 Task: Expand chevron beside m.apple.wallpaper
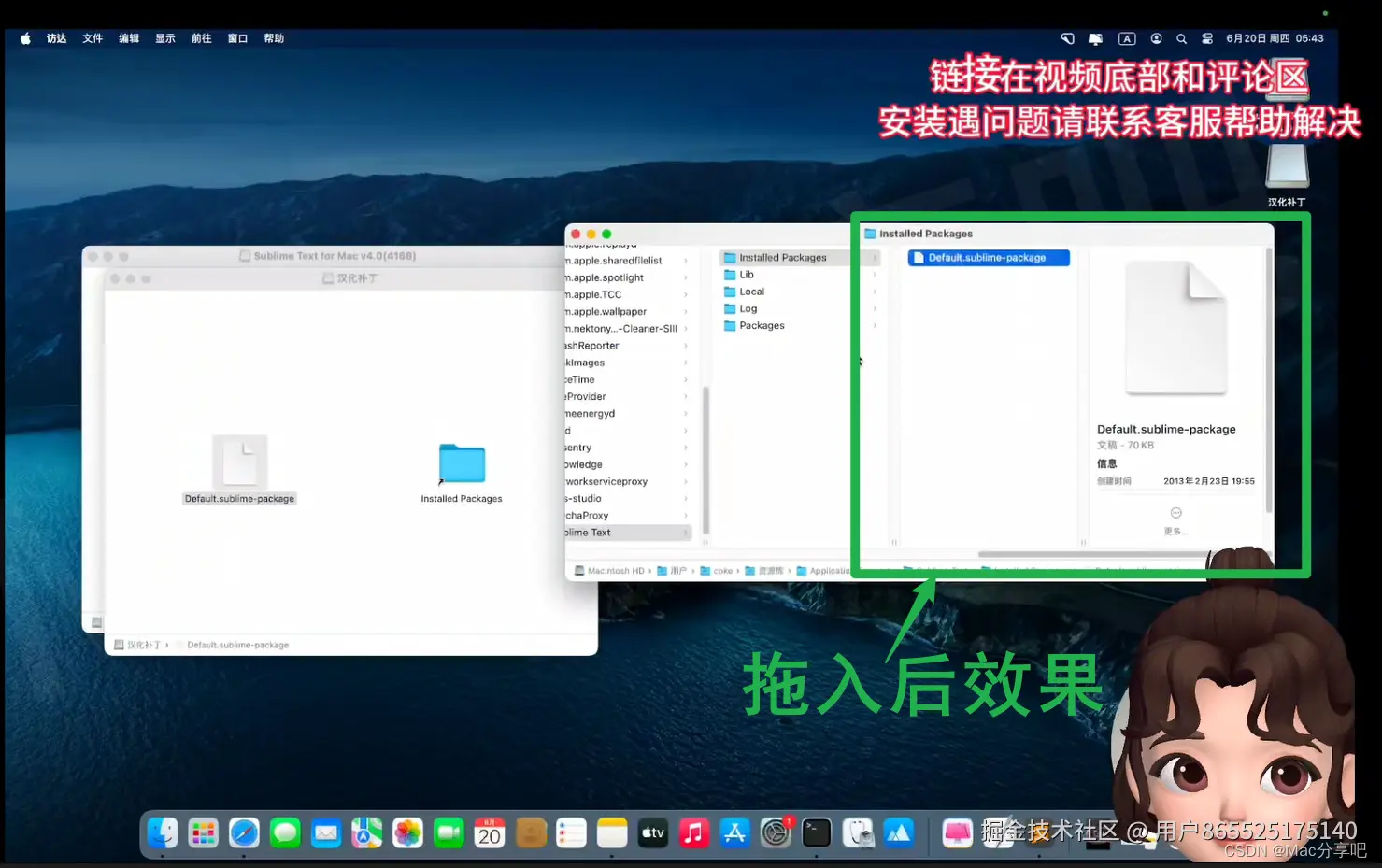[686, 312]
